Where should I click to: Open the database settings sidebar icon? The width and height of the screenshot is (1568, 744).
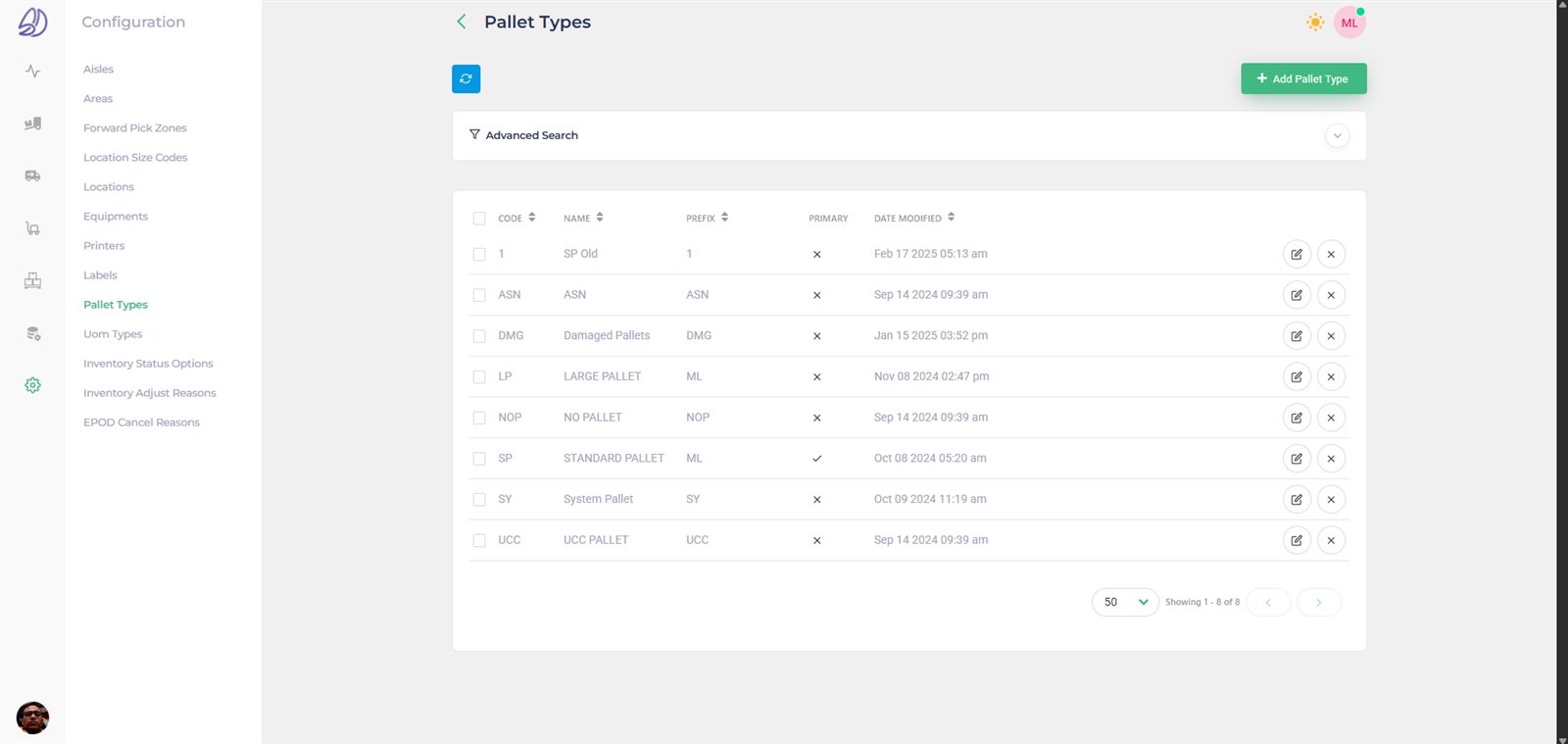[32, 334]
